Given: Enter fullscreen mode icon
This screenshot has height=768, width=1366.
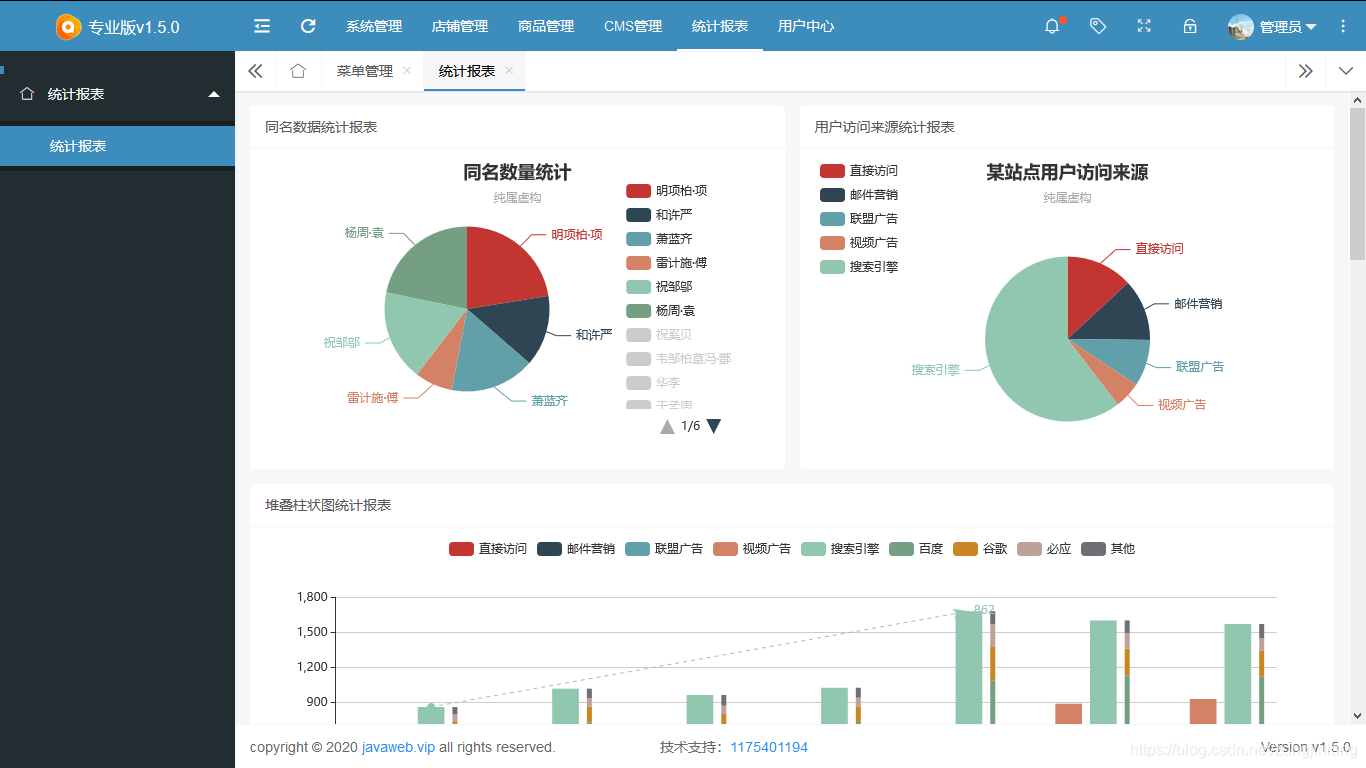Looking at the screenshot, I should click(1144, 26).
